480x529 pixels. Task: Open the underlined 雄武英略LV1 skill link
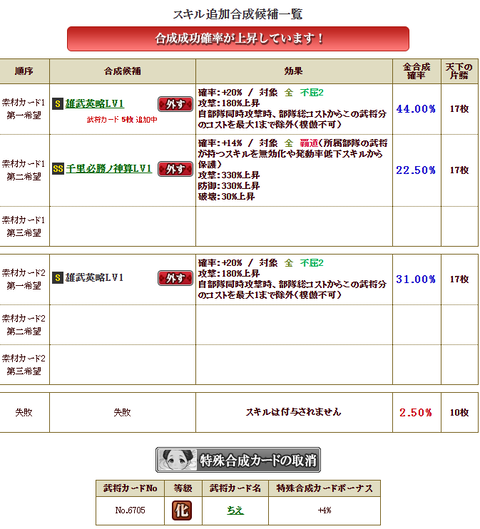(95, 104)
